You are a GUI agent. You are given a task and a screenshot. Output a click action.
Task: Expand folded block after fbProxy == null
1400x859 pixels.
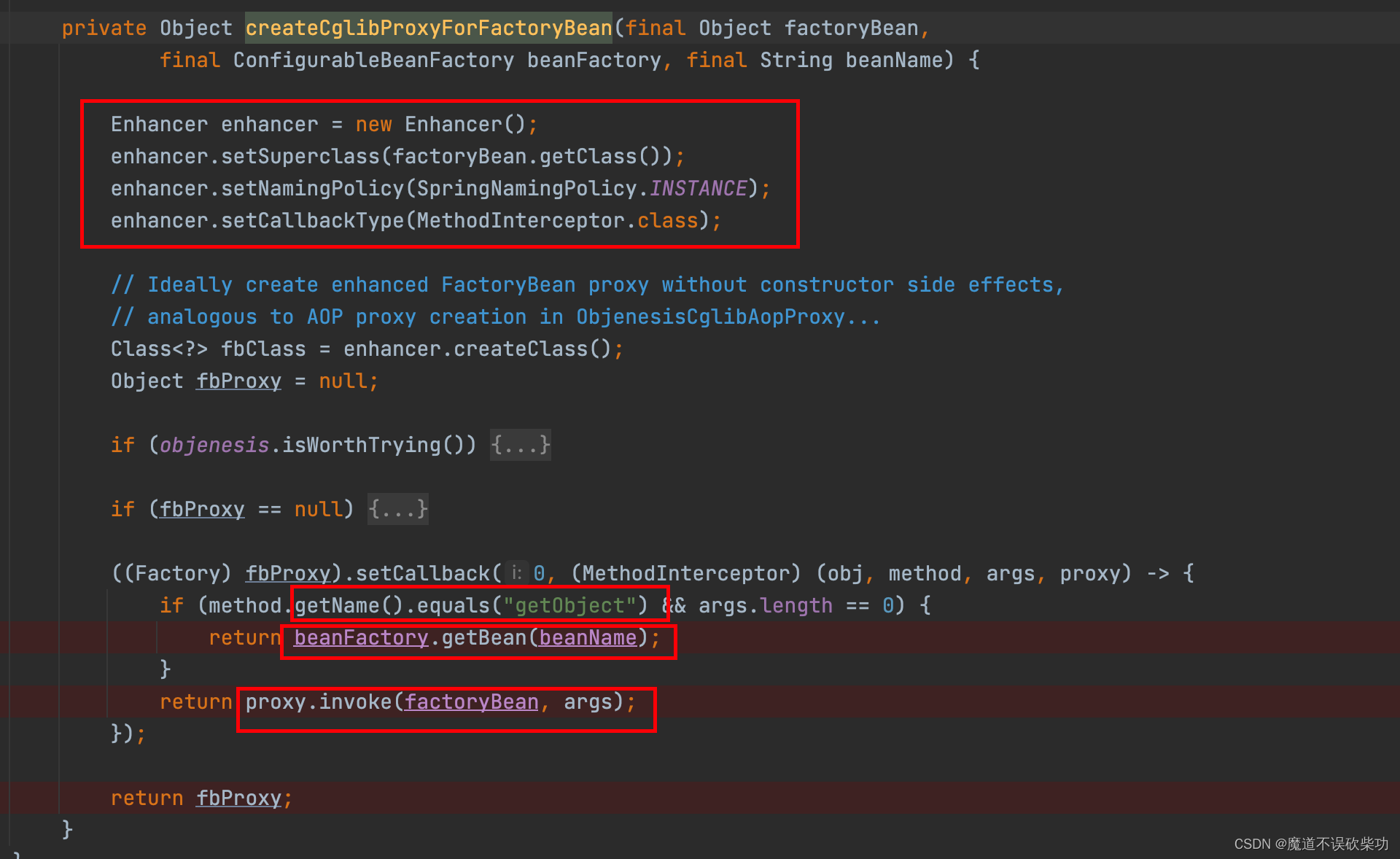tap(397, 509)
